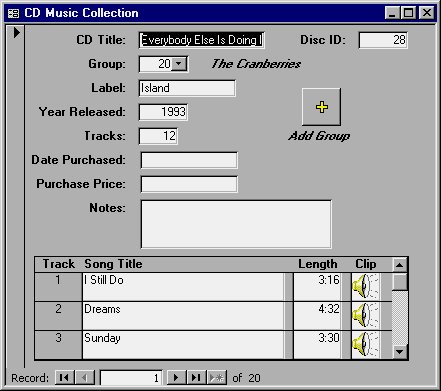Click the Add Group plus button
This screenshot has width=441, height=391.
click(321, 107)
